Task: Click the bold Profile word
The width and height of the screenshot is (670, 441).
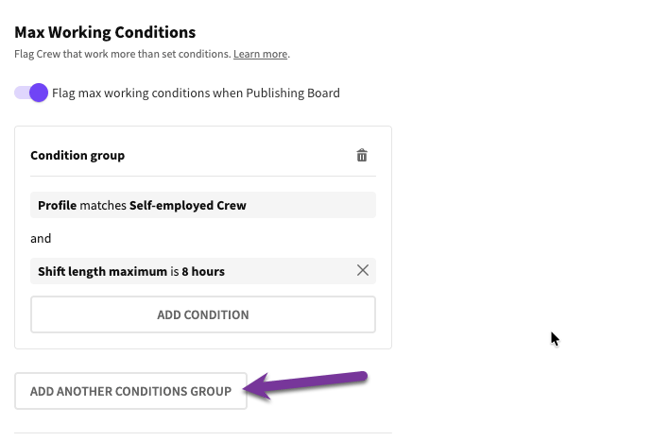Action: tap(57, 205)
